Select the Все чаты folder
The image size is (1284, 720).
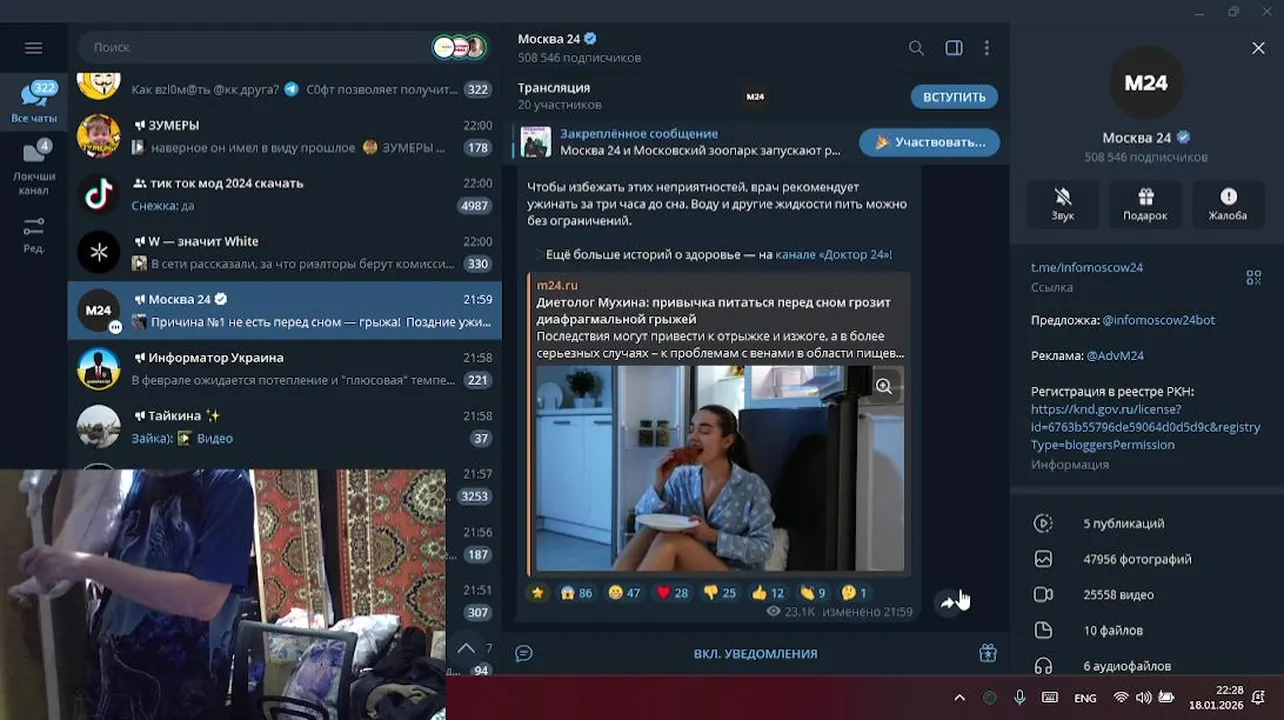point(34,102)
